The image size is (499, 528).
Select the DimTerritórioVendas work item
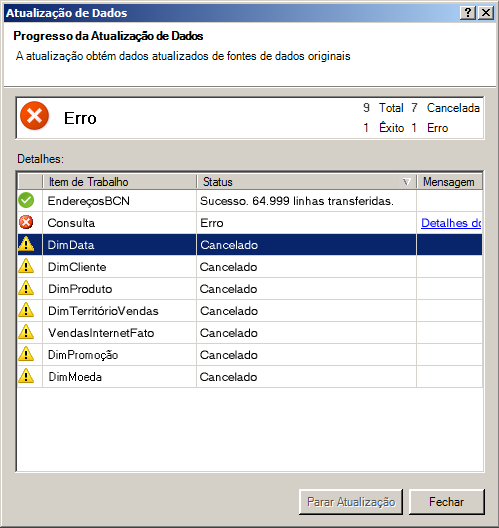point(103,311)
